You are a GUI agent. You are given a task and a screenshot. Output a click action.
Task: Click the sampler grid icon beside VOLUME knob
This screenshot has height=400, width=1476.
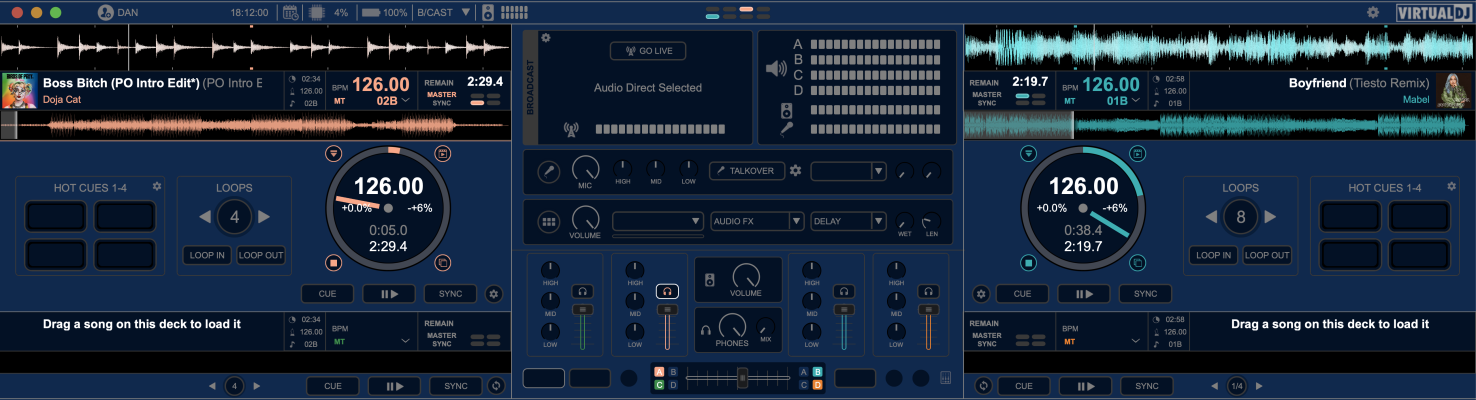point(548,221)
